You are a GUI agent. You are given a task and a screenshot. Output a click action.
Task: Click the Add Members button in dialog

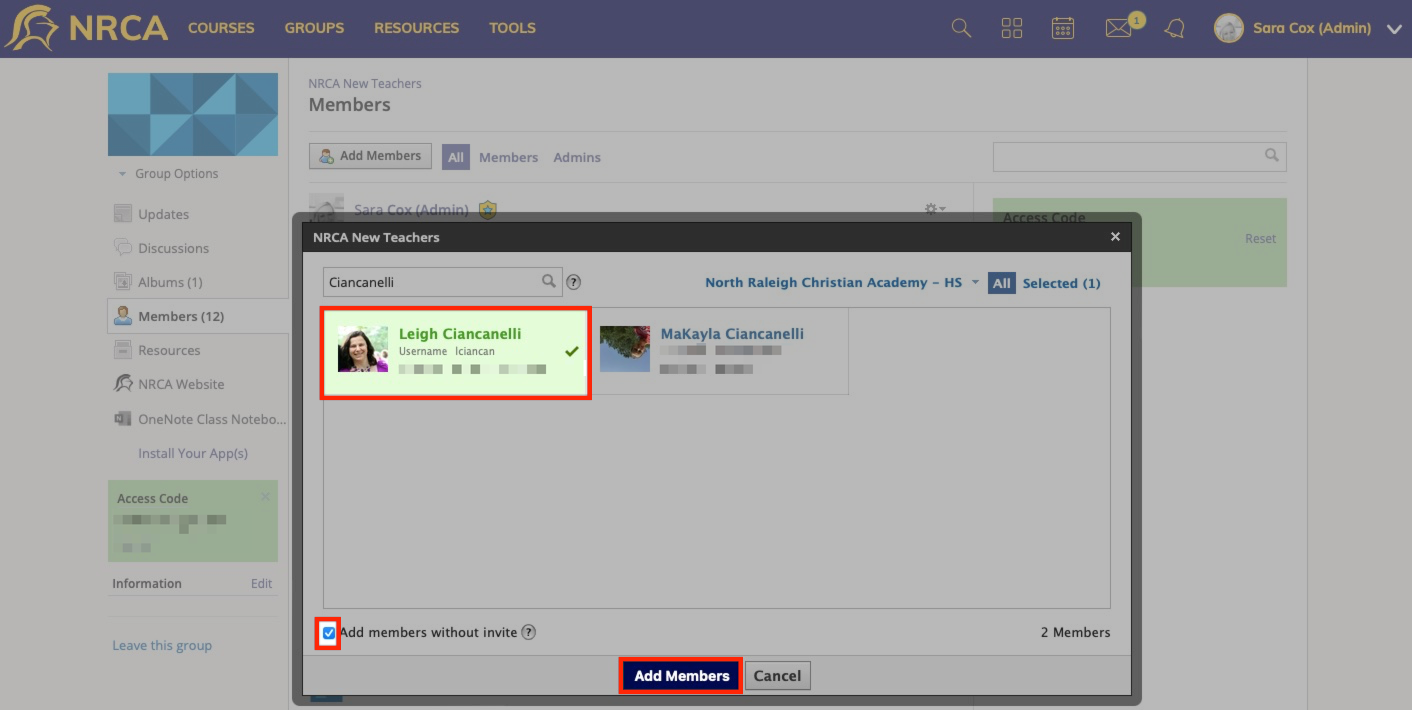pyautogui.click(x=681, y=676)
